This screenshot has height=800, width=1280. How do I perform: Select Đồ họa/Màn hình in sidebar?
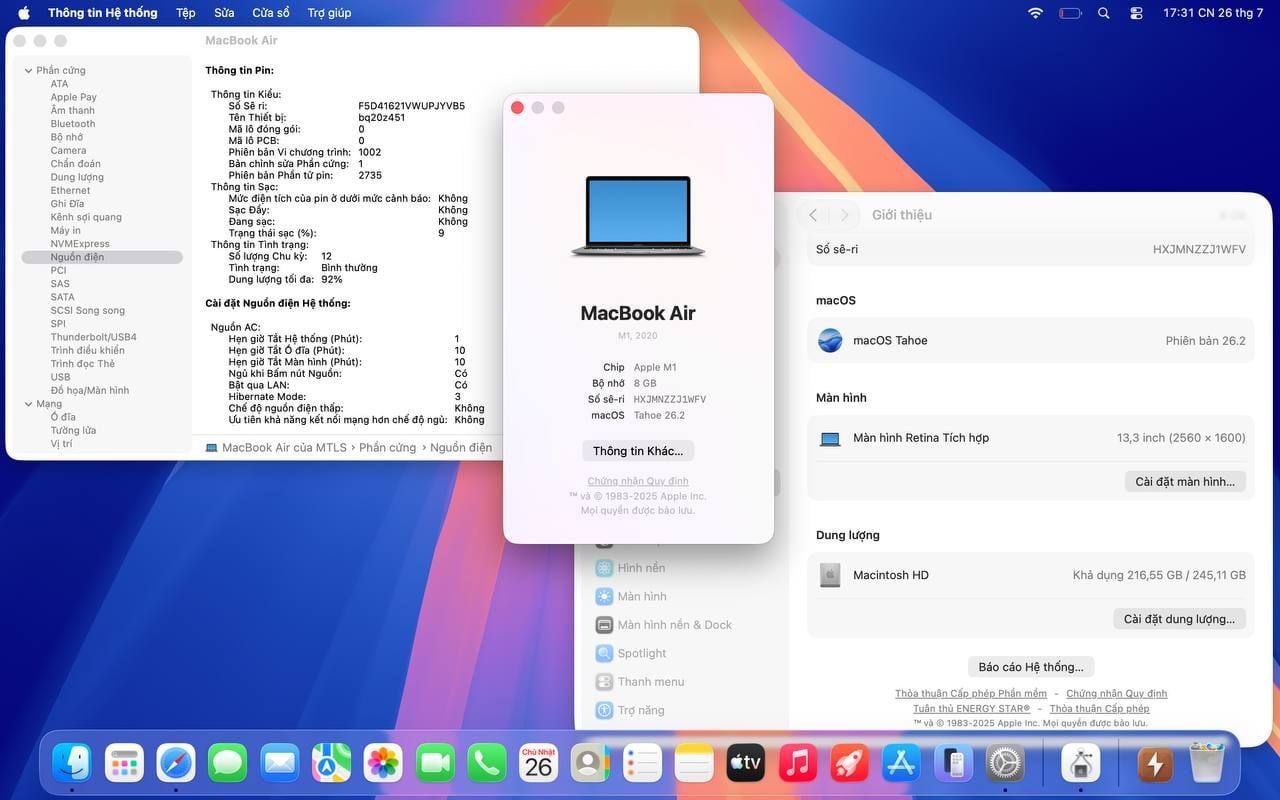(x=90, y=390)
